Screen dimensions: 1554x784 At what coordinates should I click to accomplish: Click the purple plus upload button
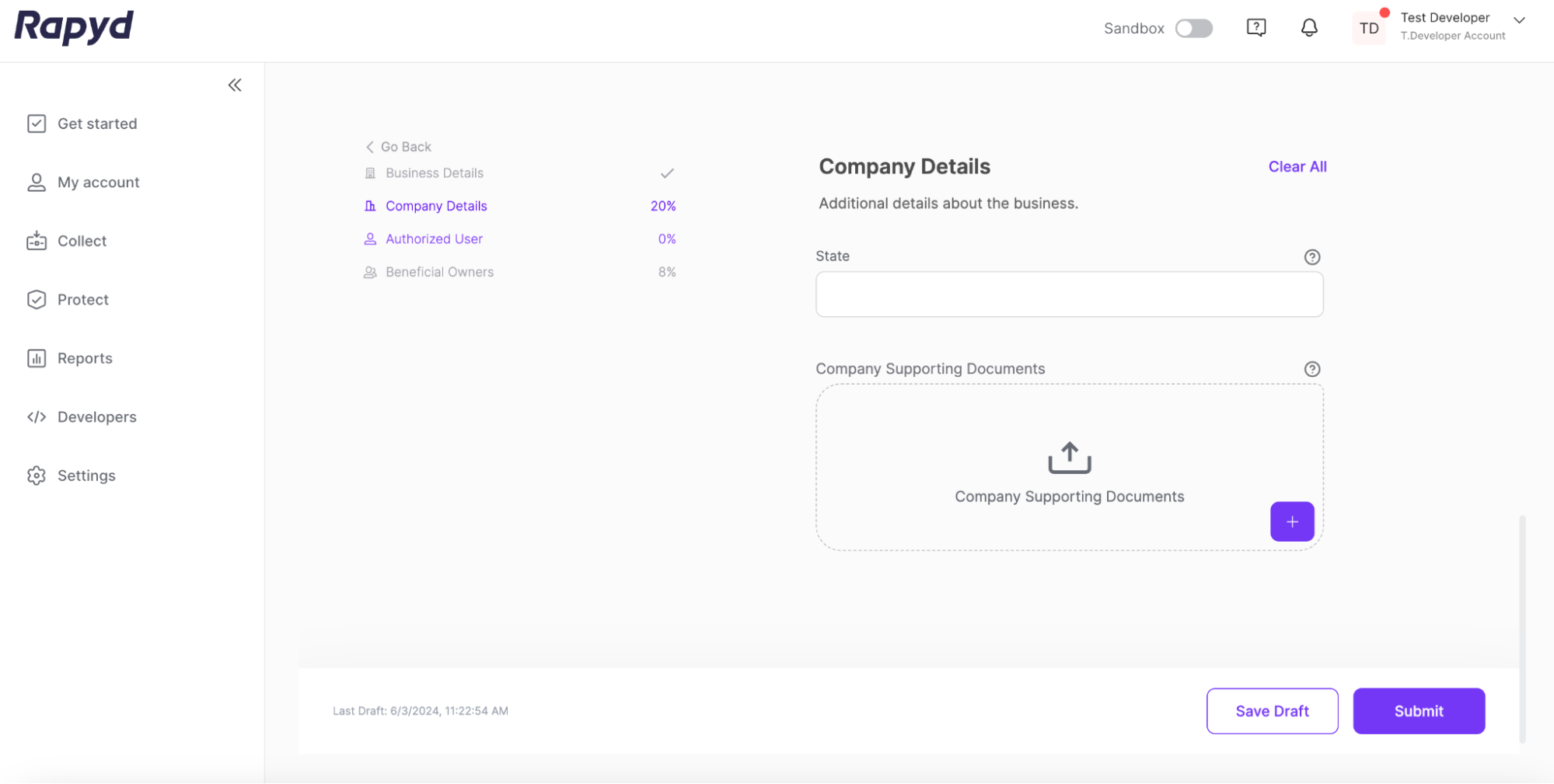(1291, 522)
